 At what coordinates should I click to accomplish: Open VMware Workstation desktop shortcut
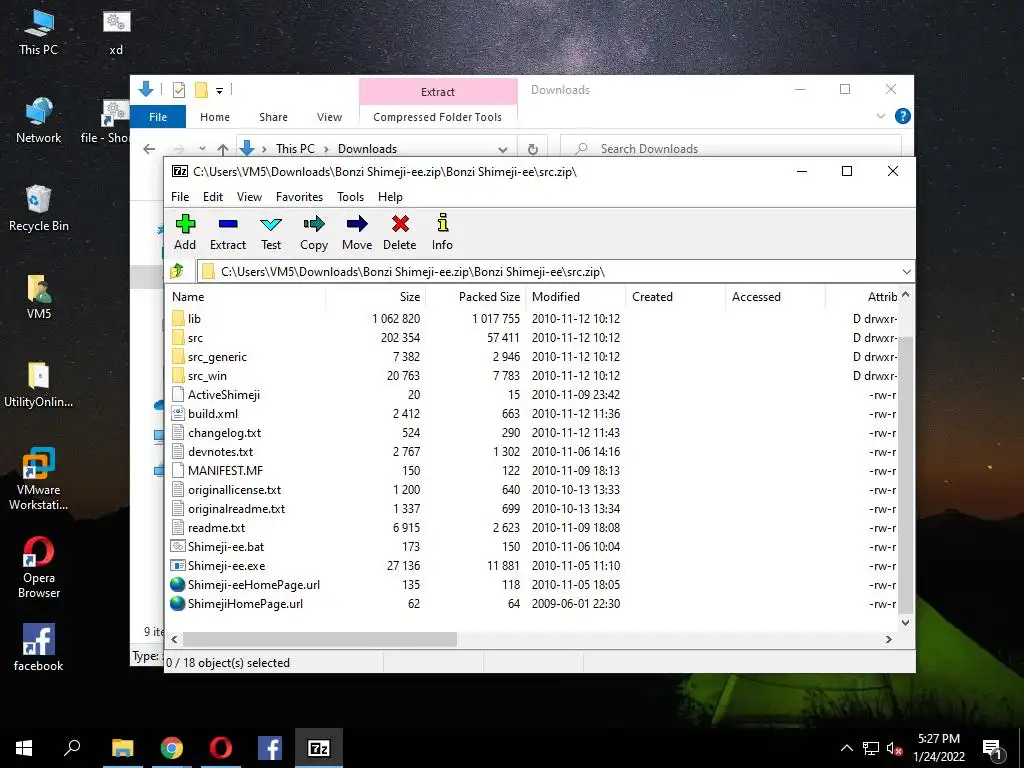point(39,479)
